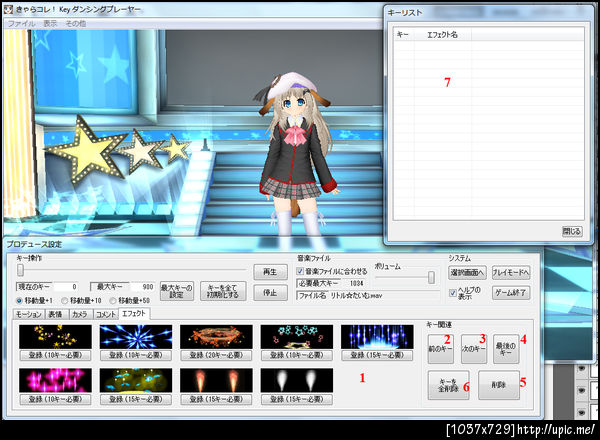This screenshot has width=600, height=440.
Task: Switch to プレイモードへ play mode
Action: (511, 272)
